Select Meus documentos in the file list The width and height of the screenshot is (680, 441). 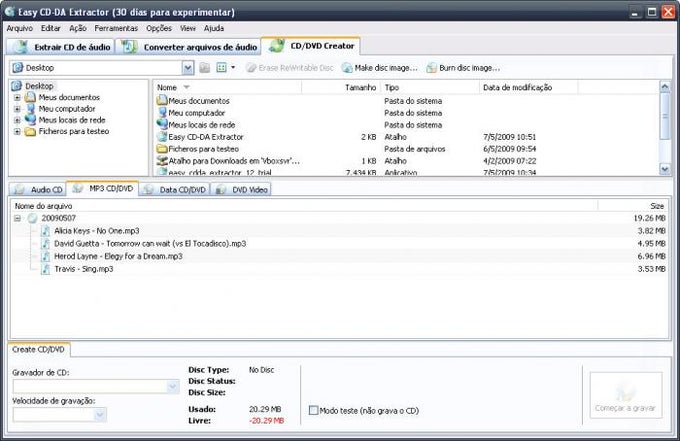[x=199, y=101]
